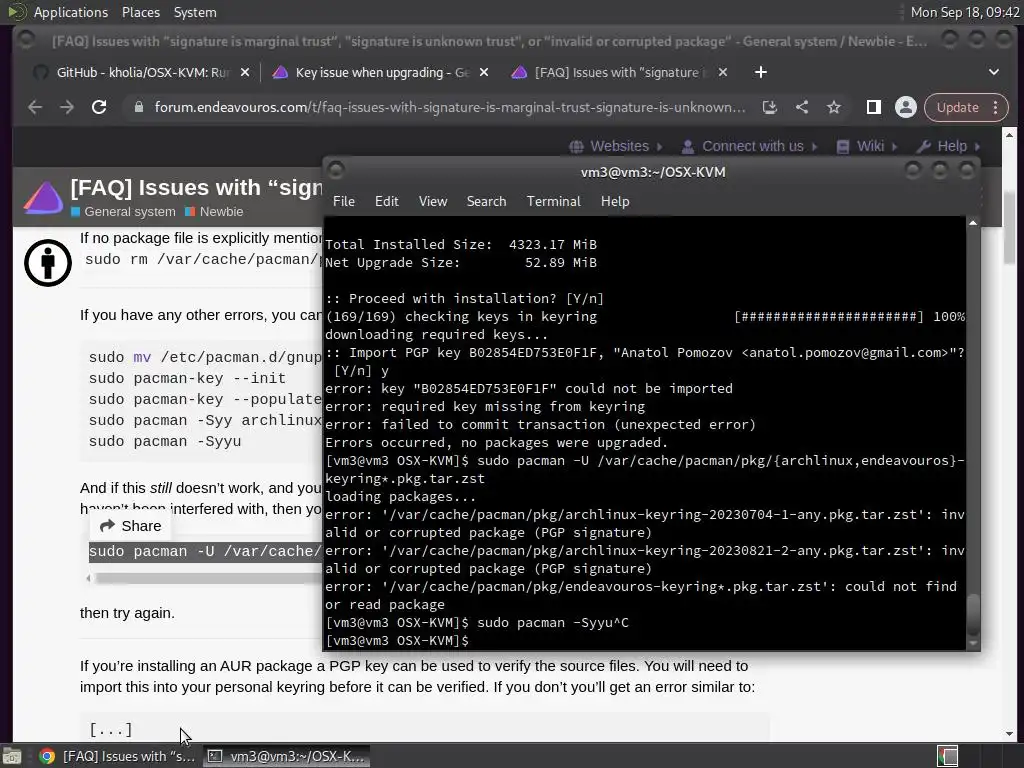Click the terminal scrollbar up arrow
This screenshot has width=1024, height=768.
(x=973, y=223)
